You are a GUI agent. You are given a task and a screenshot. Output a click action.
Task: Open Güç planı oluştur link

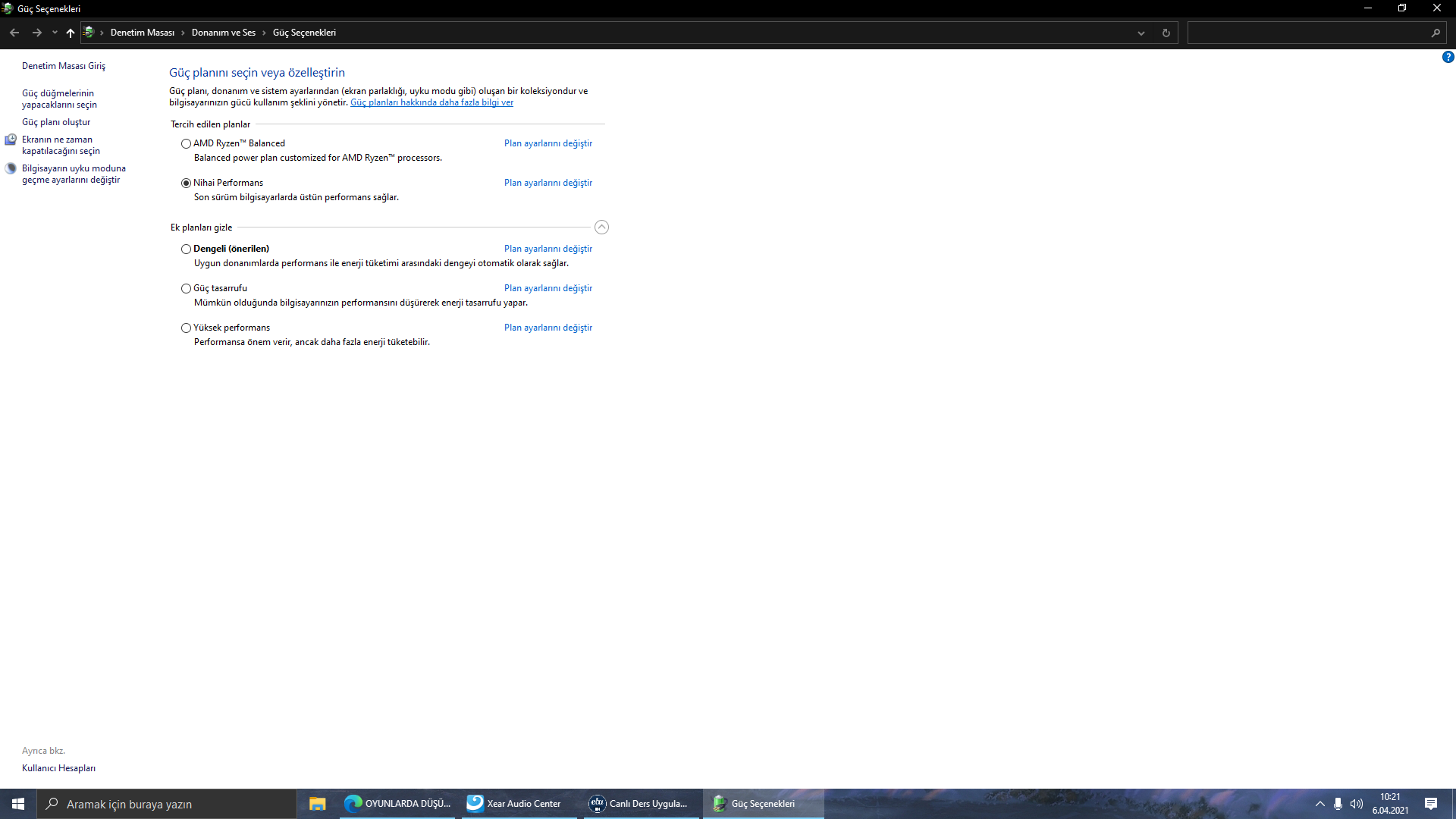tap(56, 122)
